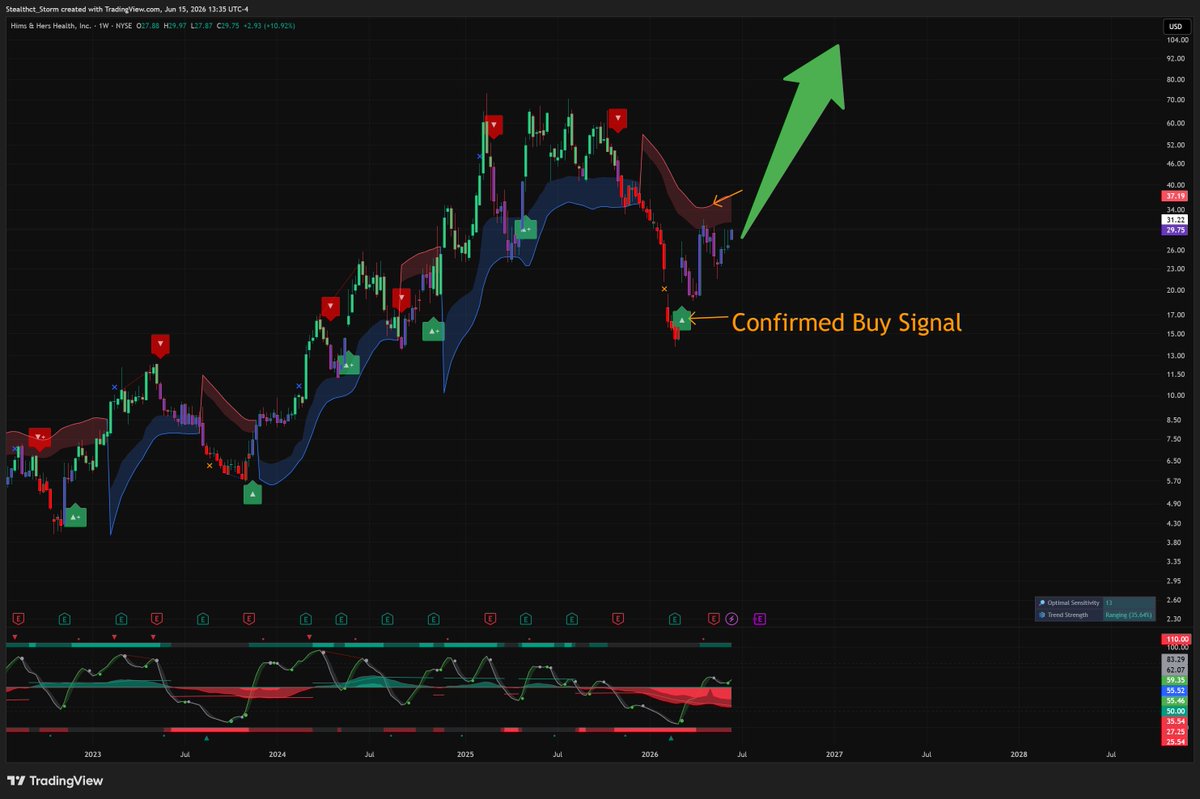Click the green buy marker at the late-2023 low
This screenshot has width=1200, height=799.
[252, 492]
